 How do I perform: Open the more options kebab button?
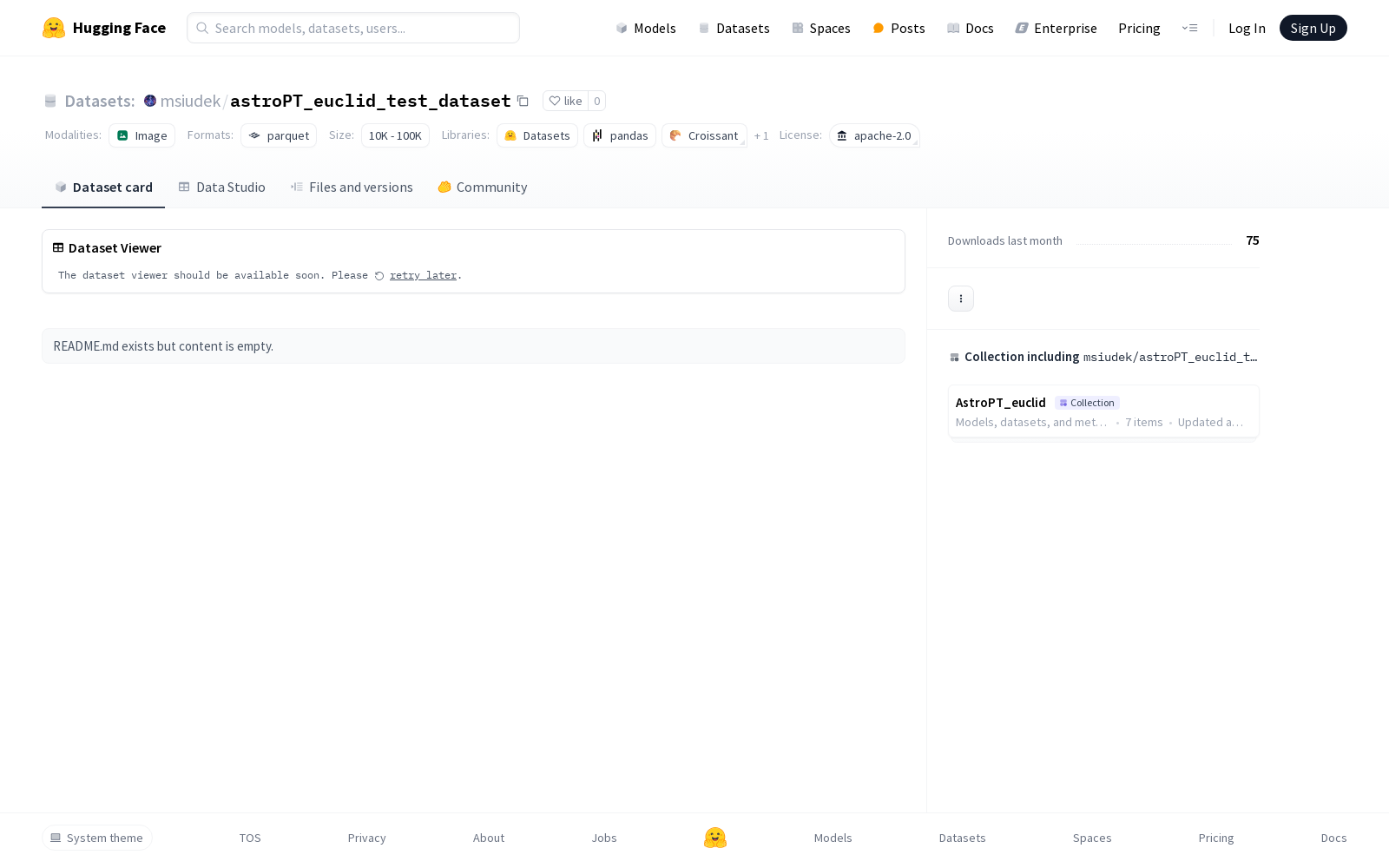pos(960,299)
